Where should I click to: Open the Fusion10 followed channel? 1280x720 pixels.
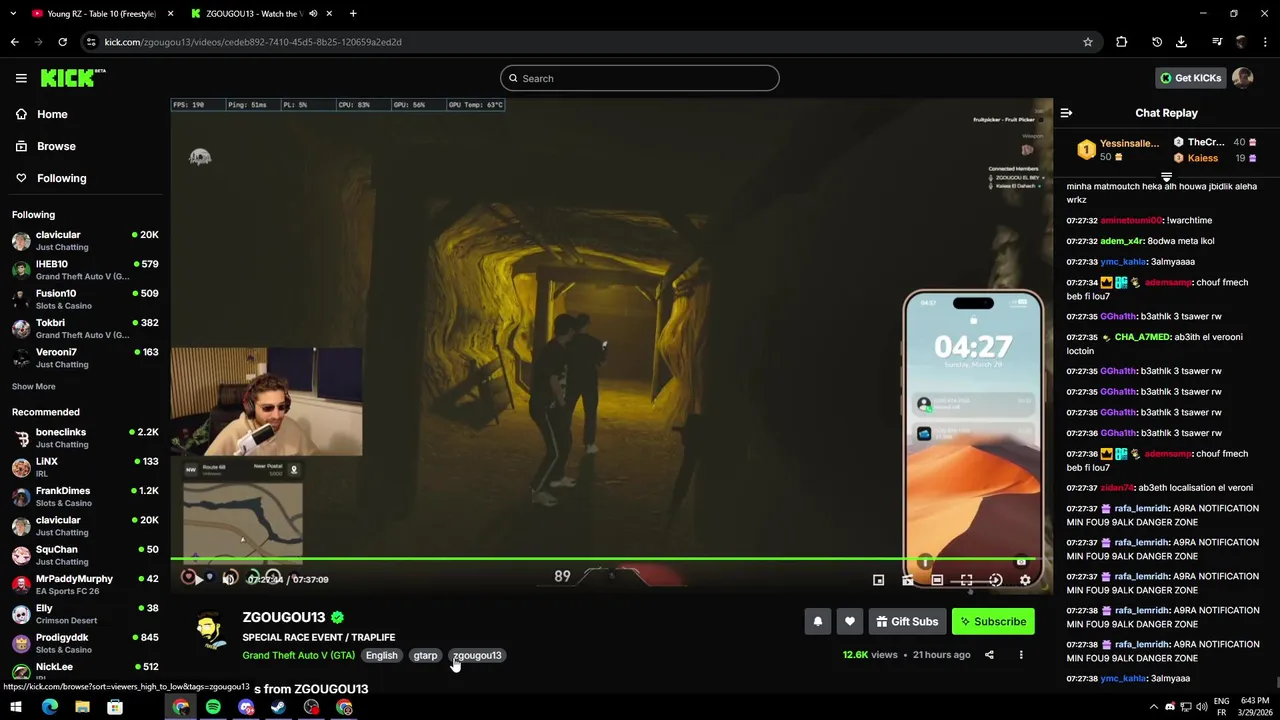[85, 299]
